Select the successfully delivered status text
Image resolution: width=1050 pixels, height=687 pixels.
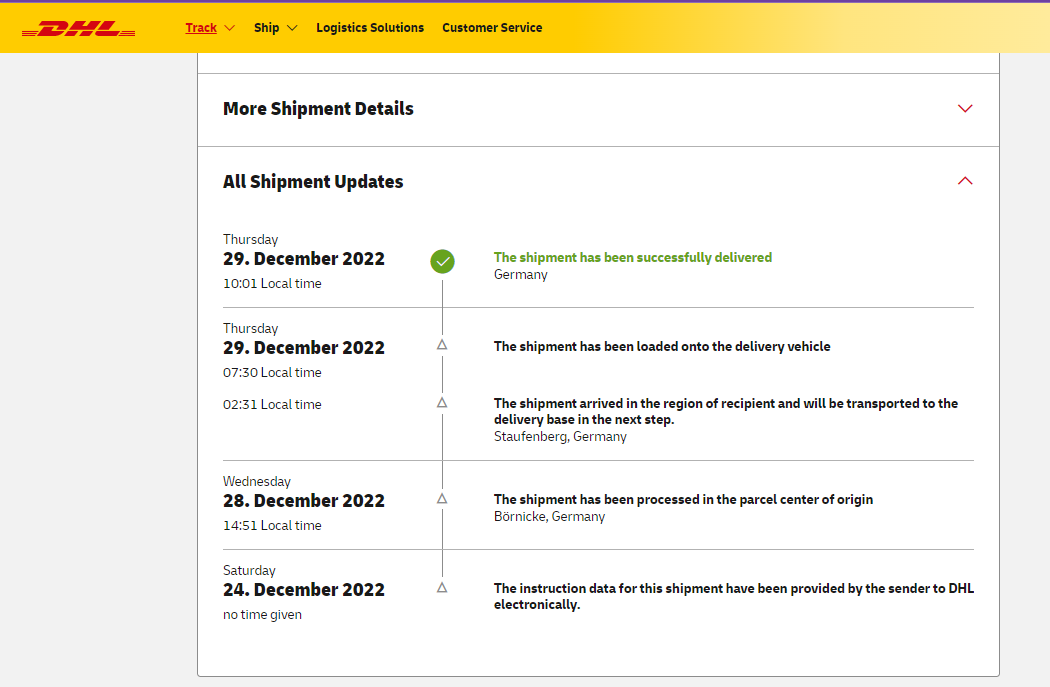click(632, 257)
